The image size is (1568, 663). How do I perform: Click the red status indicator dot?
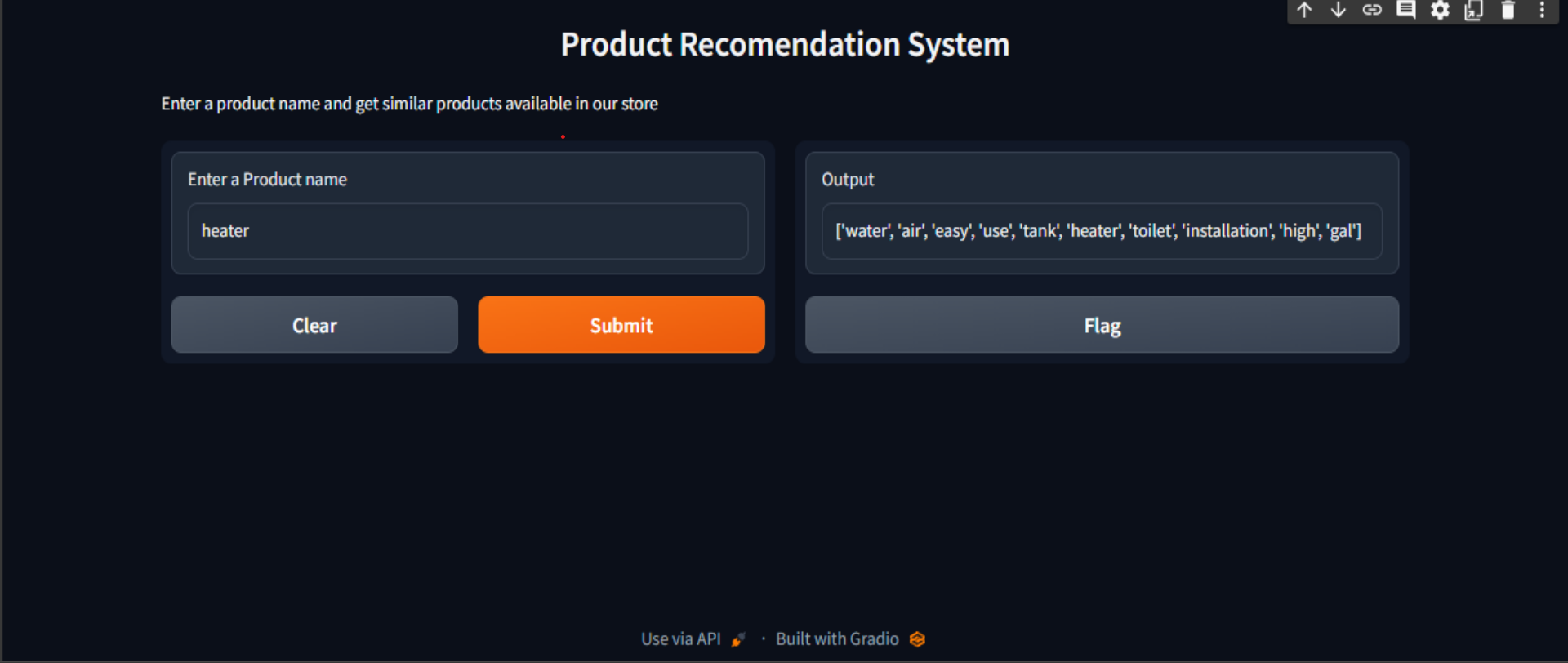tap(563, 136)
